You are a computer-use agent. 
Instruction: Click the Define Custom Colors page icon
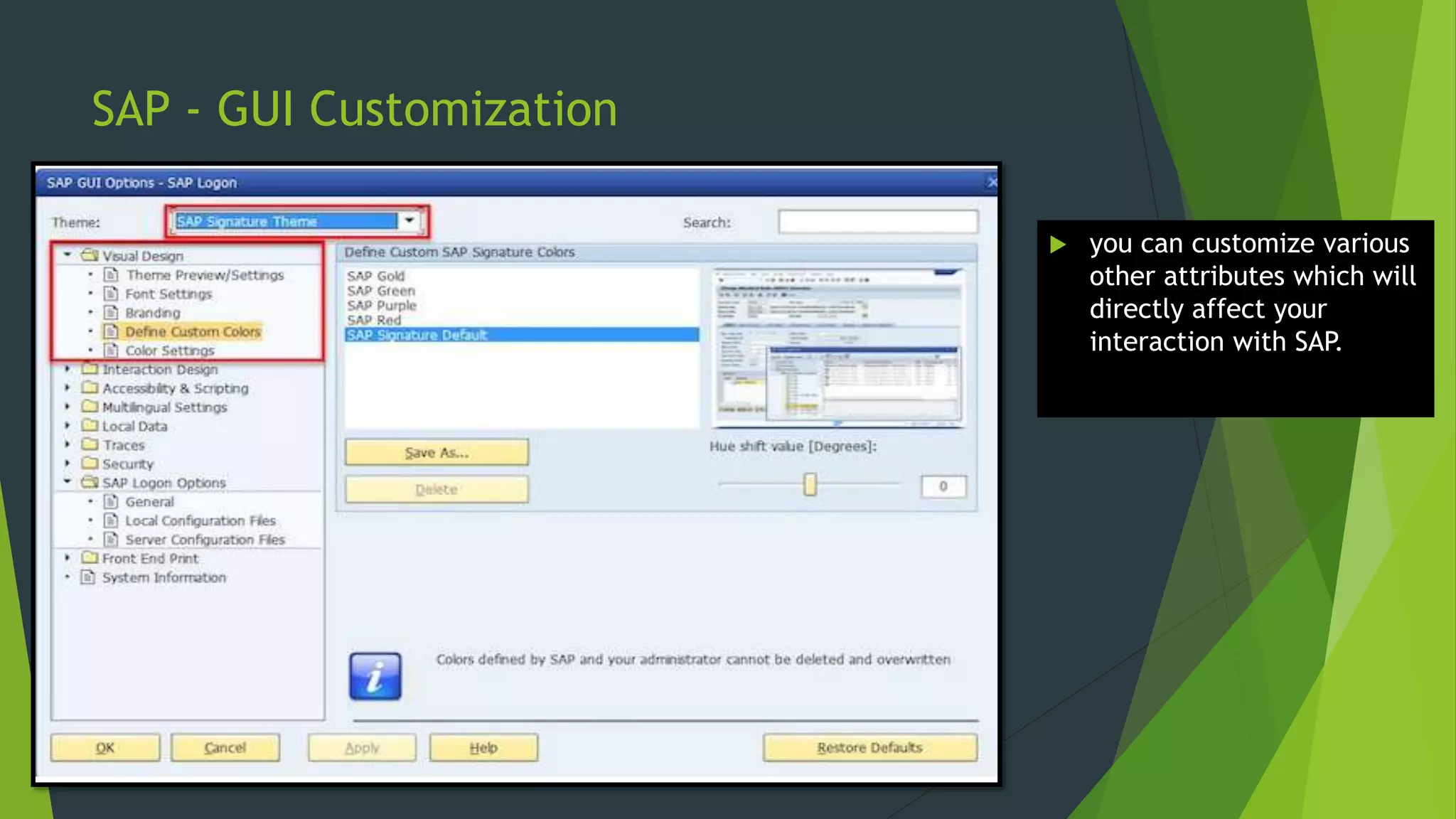(x=111, y=331)
